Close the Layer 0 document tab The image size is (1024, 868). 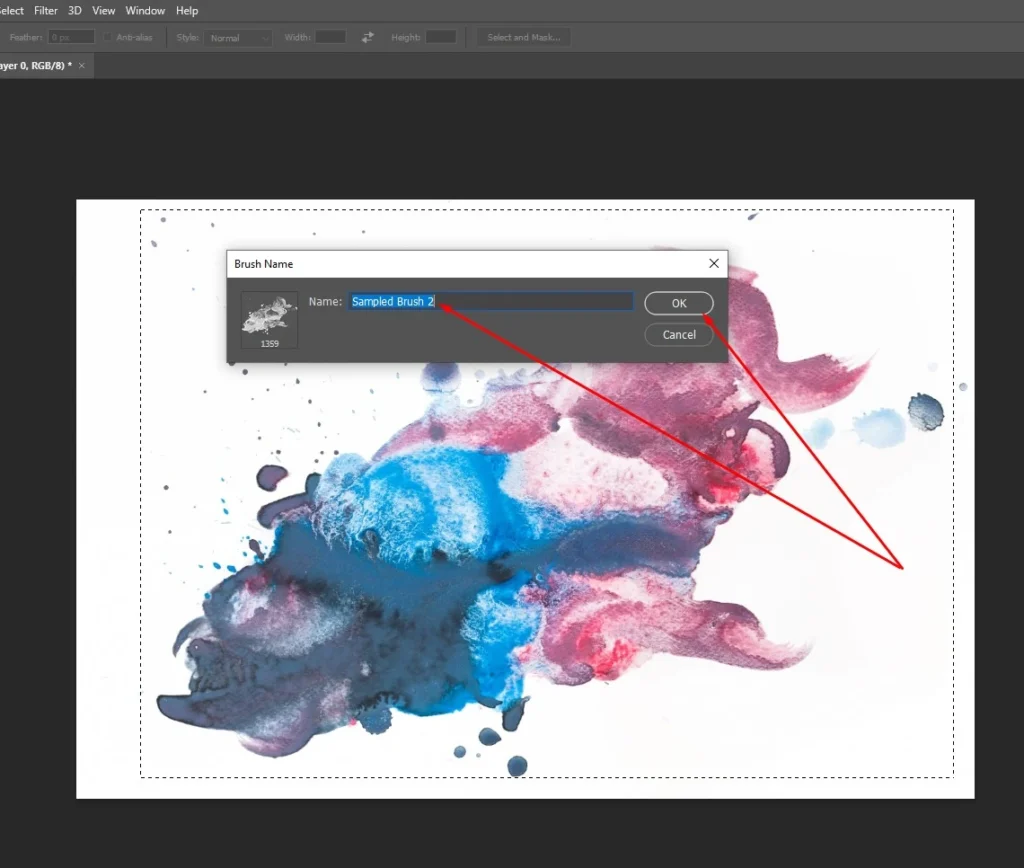coord(82,65)
